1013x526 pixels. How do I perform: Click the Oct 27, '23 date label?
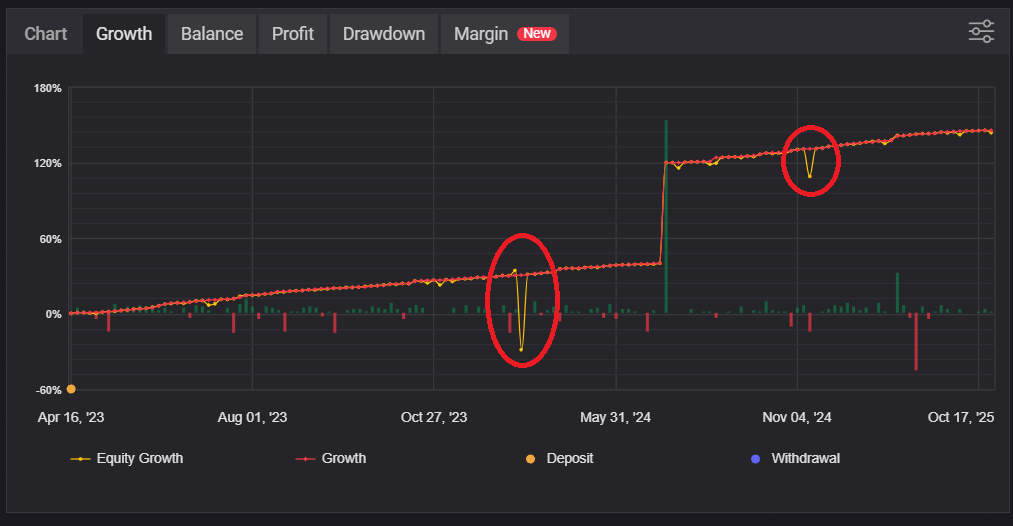433,417
